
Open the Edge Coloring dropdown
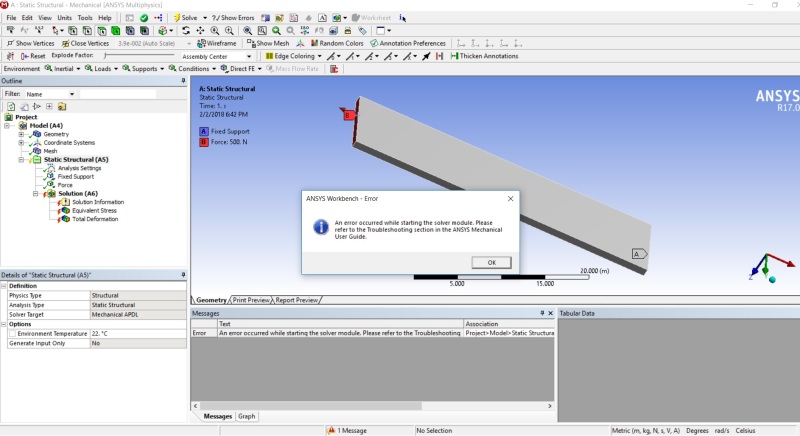[319, 56]
